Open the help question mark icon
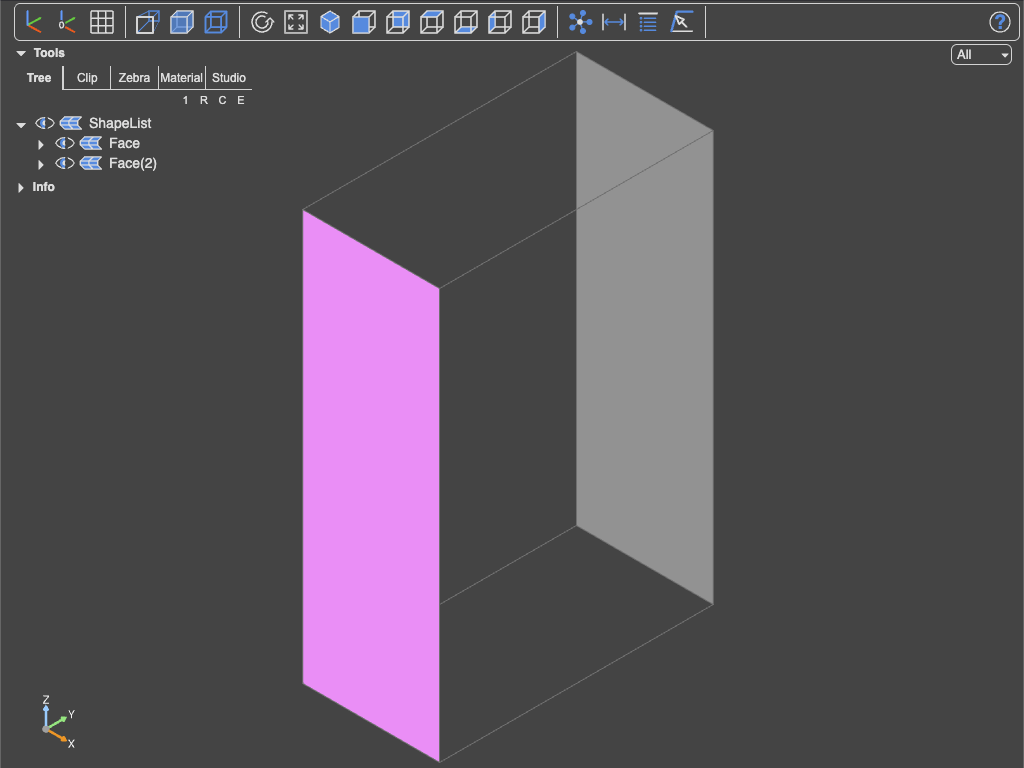The width and height of the screenshot is (1024, 768). [999, 22]
